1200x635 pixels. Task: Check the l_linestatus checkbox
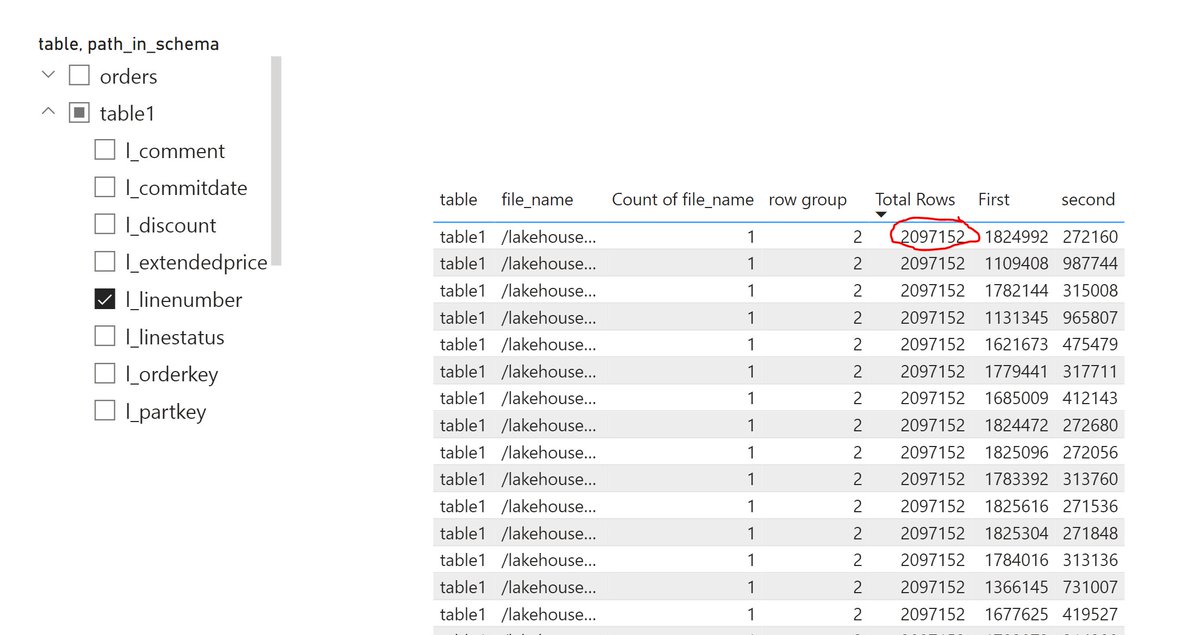pos(104,337)
